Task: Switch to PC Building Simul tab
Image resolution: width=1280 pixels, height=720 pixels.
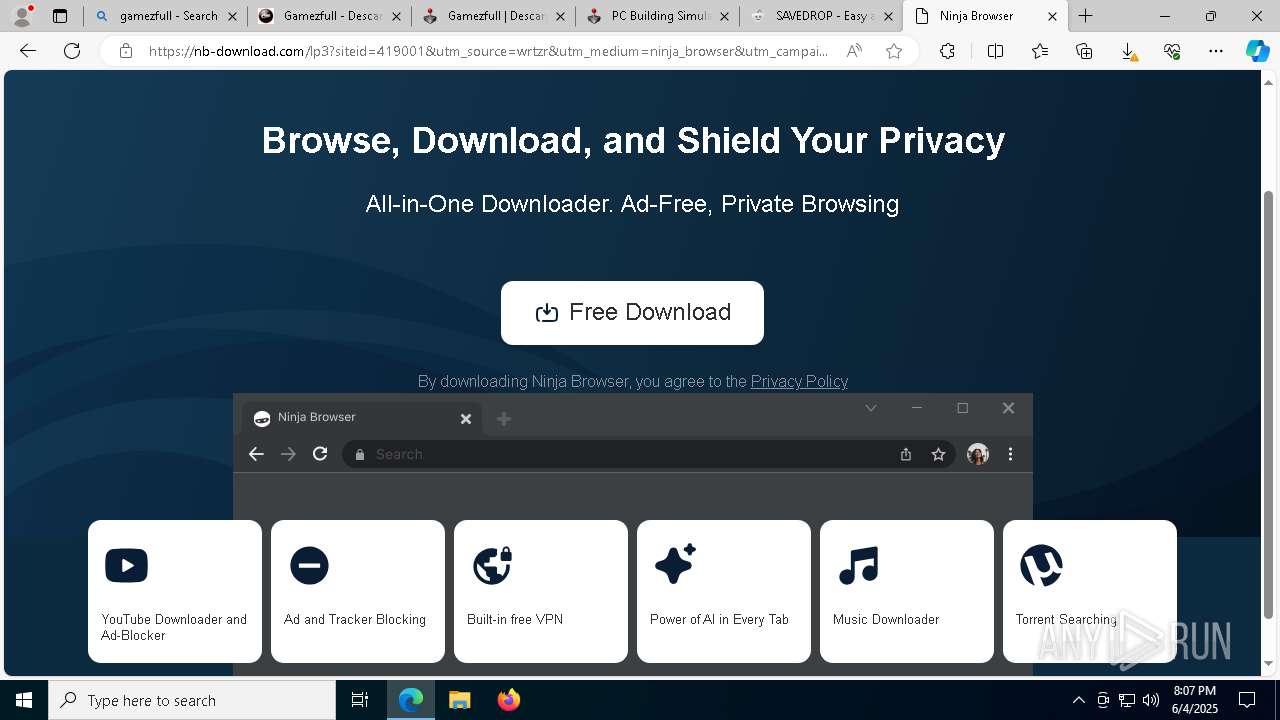Action: 657,16
